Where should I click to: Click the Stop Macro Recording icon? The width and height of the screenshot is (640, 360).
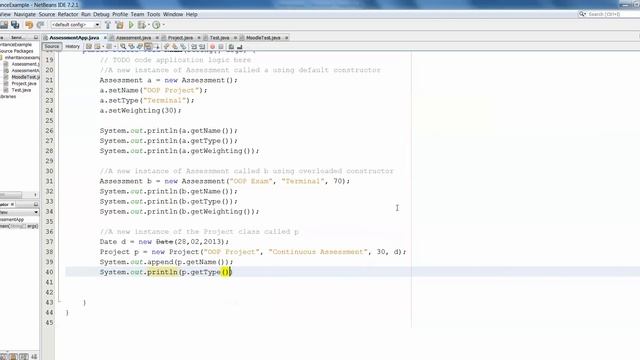[x=221, y=47]
